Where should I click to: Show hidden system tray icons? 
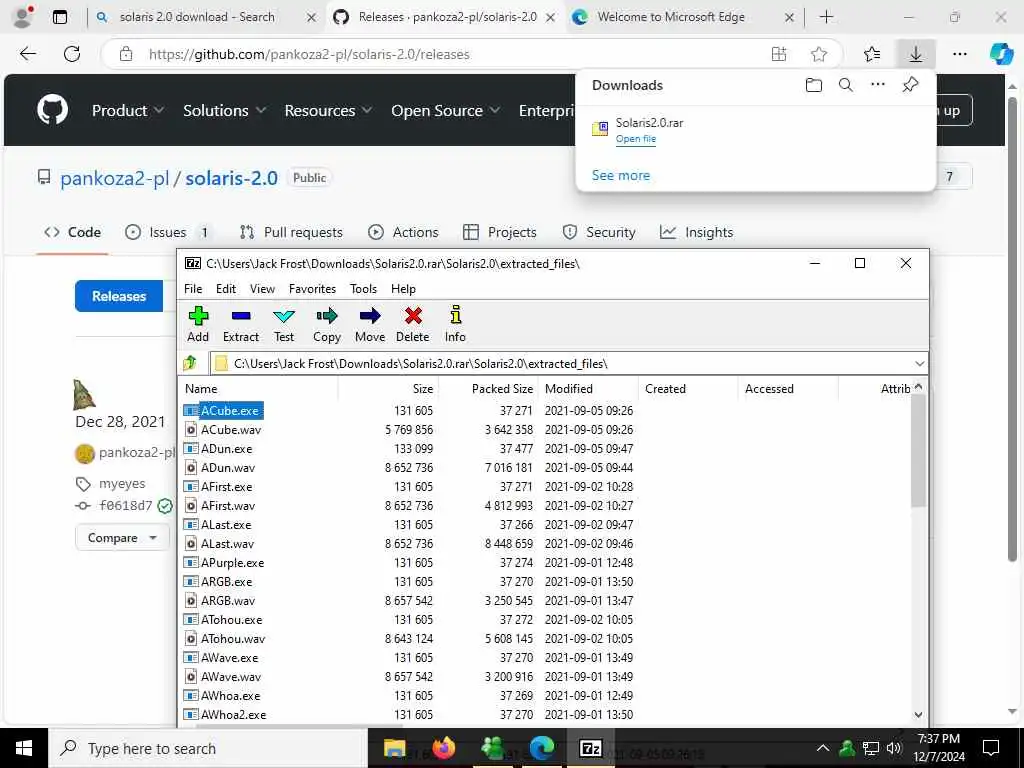tap(823, 748)
